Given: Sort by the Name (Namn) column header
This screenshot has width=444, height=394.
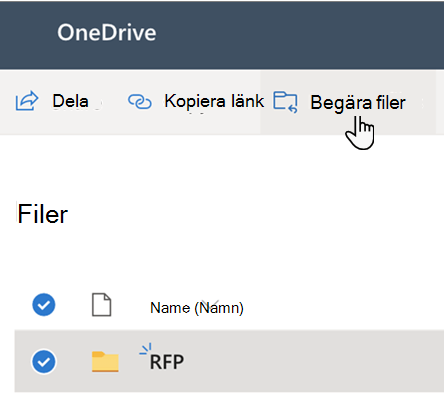Looking at the screenshot, I should (197, 308).
